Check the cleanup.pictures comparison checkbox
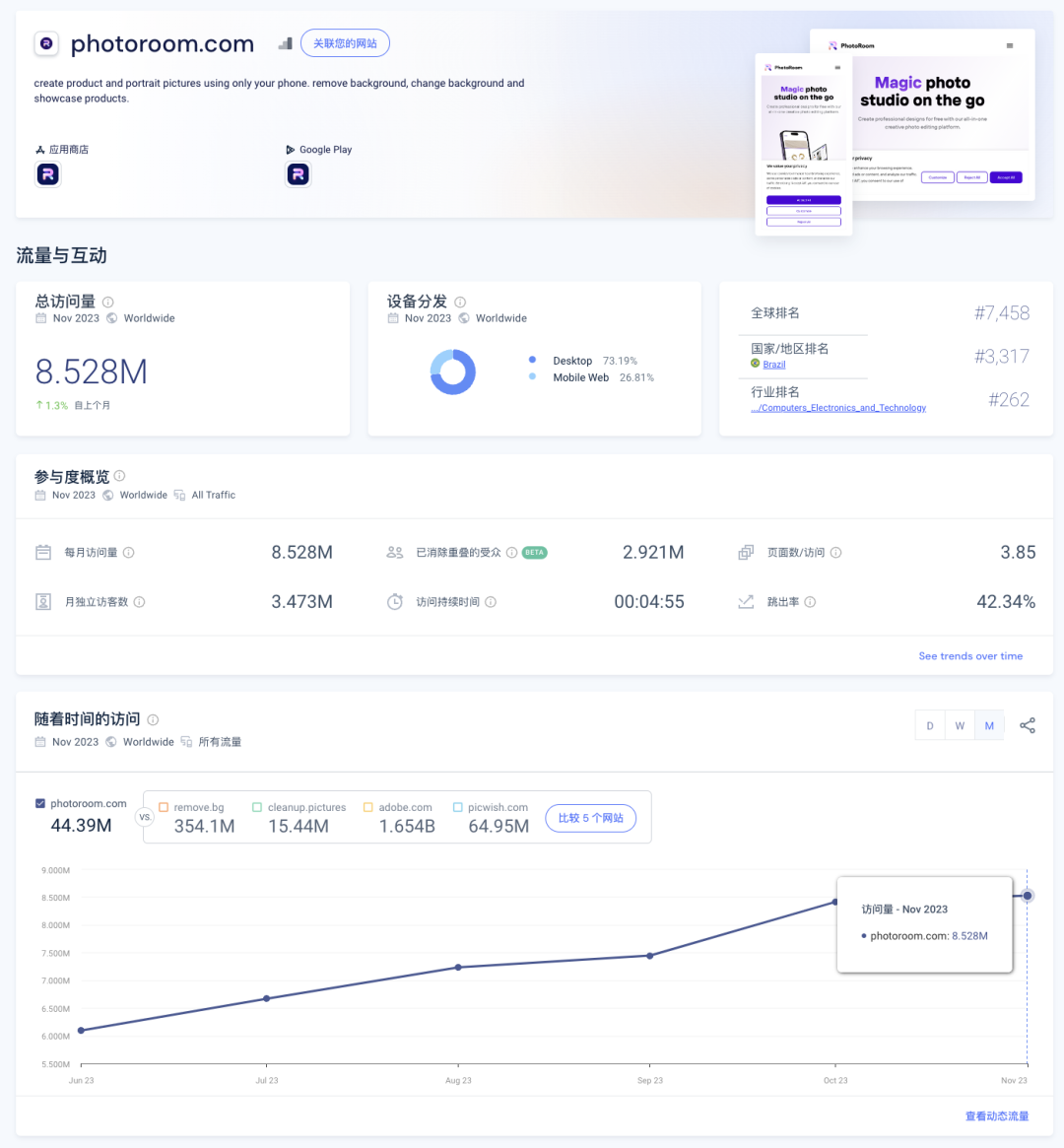The image size is (1064, 1148). click(x=257, y=807)
